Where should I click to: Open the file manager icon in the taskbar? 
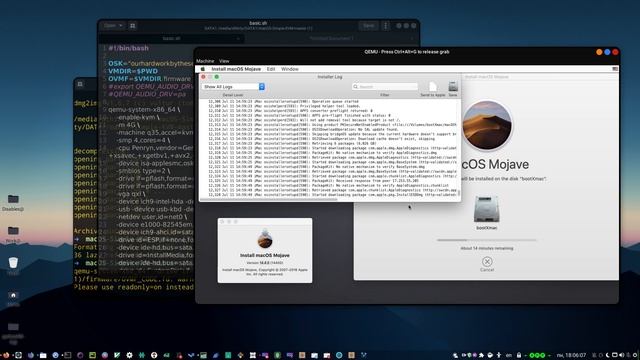[43, 356]
